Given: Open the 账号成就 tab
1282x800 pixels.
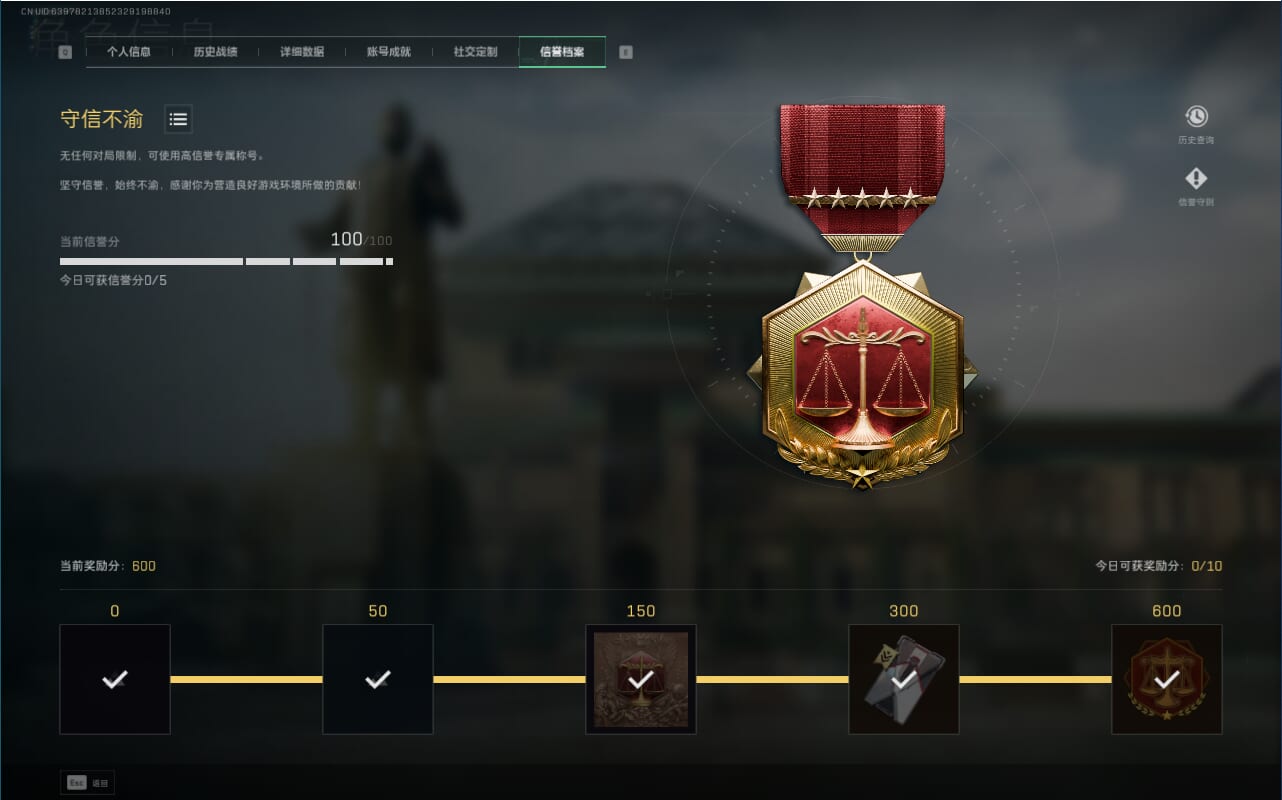Looking at the screenshot, I should (x=389, y=52).
